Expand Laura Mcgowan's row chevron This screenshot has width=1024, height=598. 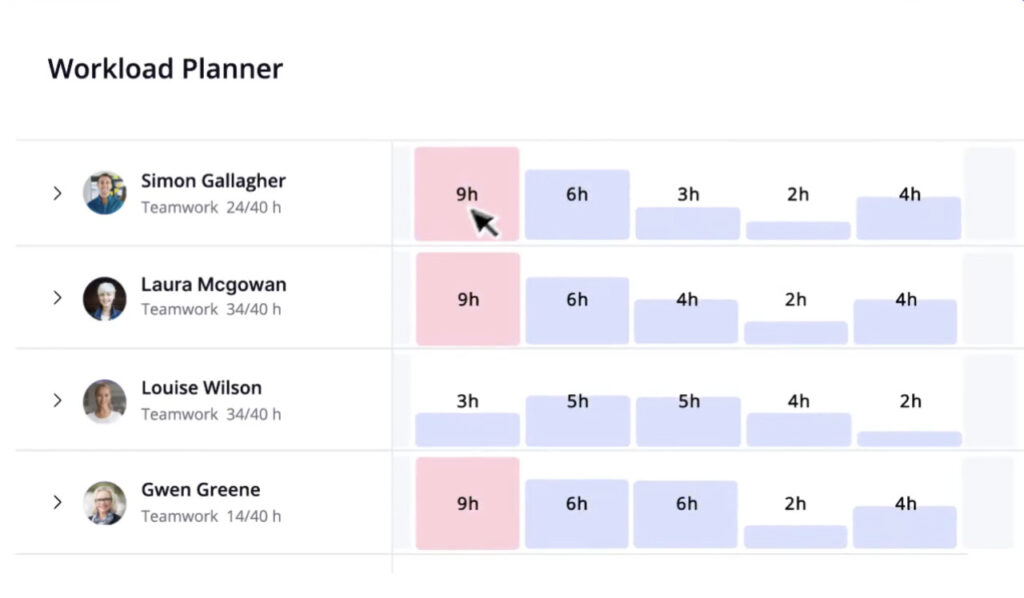click(x=57, y=298)
